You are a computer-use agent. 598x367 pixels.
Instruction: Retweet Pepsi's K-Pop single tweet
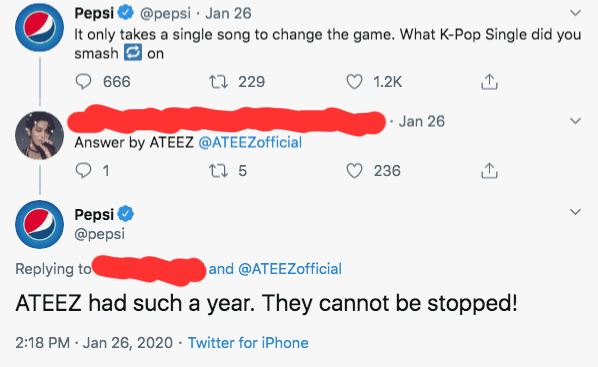(218, 82)
